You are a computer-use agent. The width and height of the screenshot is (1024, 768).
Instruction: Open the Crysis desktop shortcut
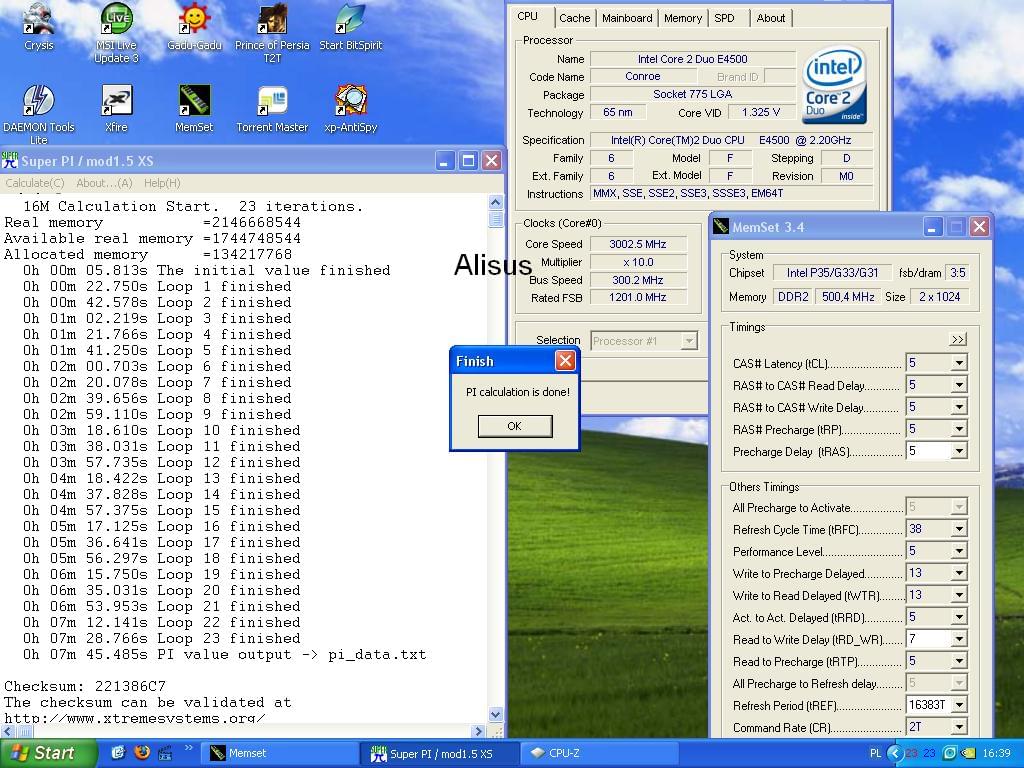pyautogui.click(x=39, y=26)
